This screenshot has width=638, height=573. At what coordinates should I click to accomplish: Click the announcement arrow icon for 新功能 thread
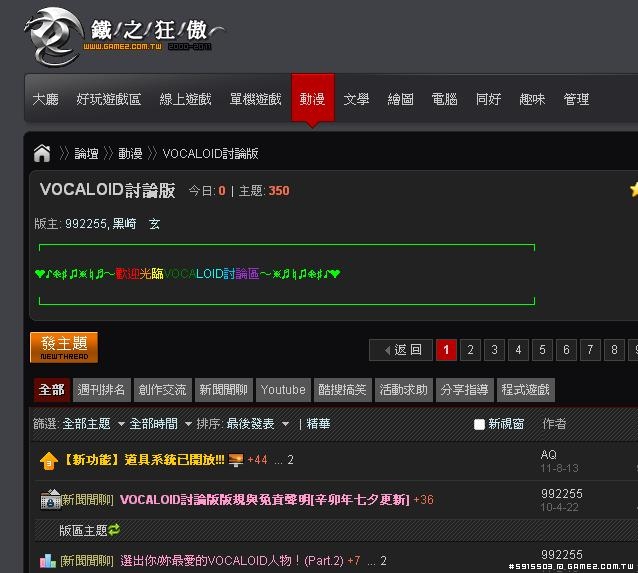click(x=48, y=461)
